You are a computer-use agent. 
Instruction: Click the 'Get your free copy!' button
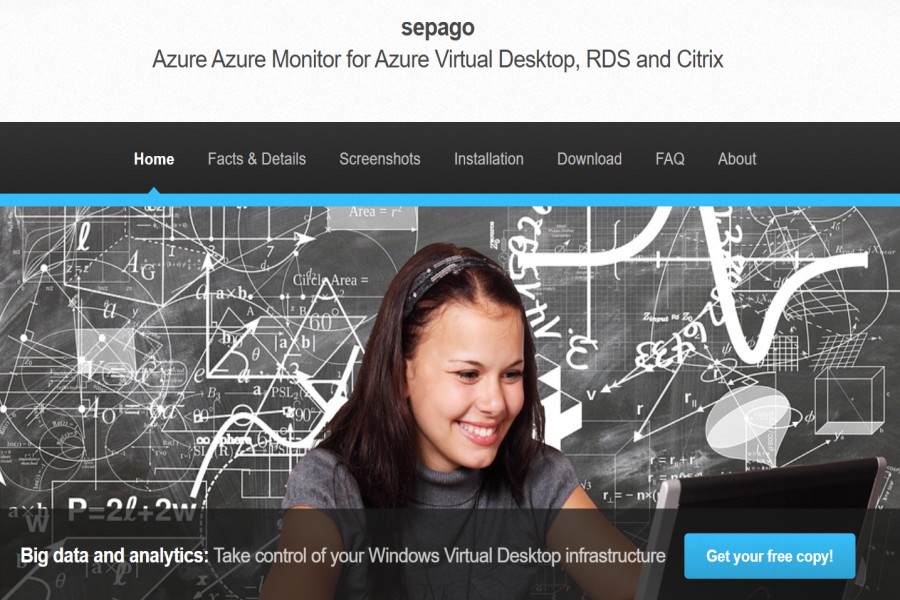point(769,556)
